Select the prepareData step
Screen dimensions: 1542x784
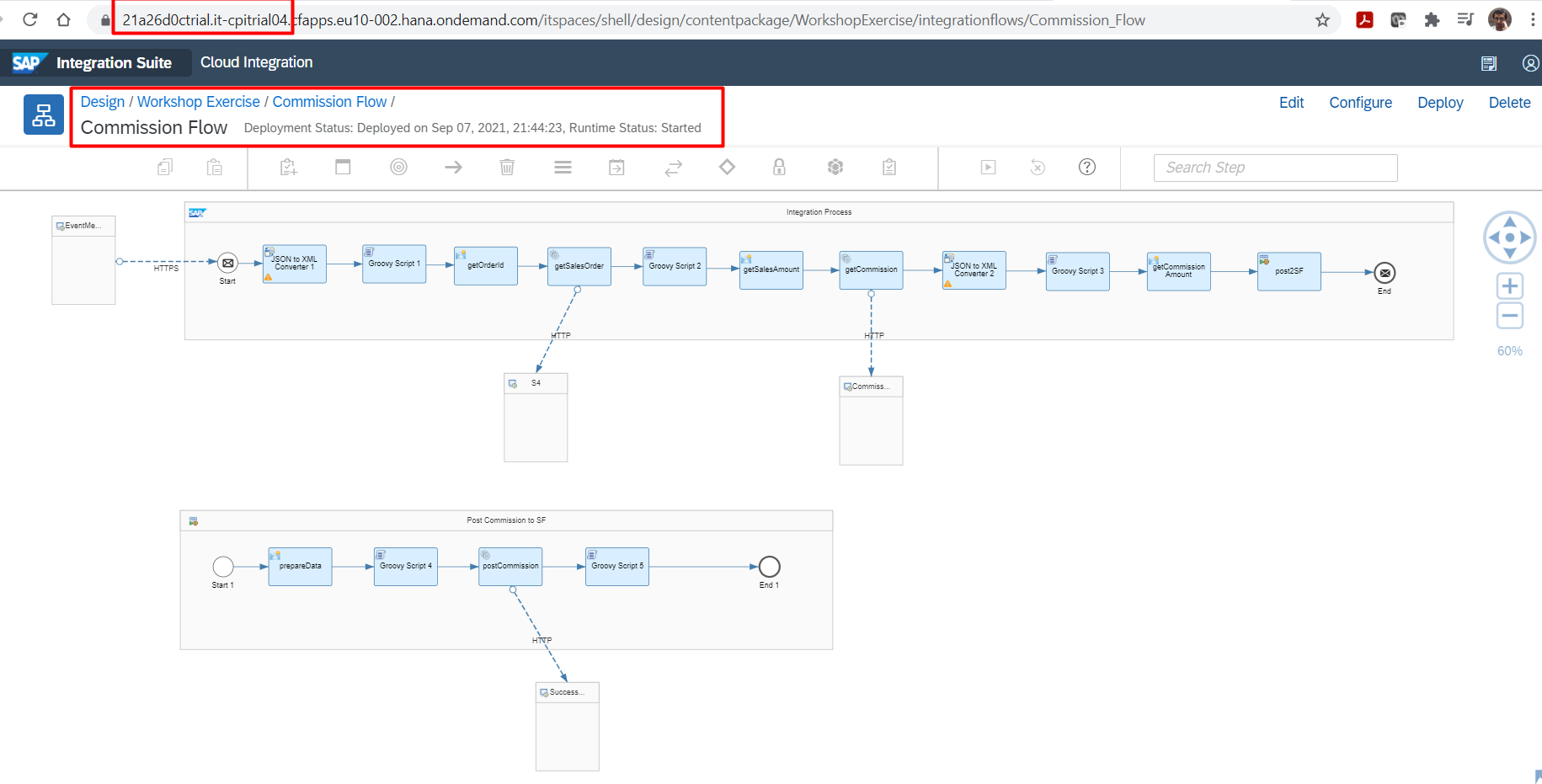click(301, 567)
